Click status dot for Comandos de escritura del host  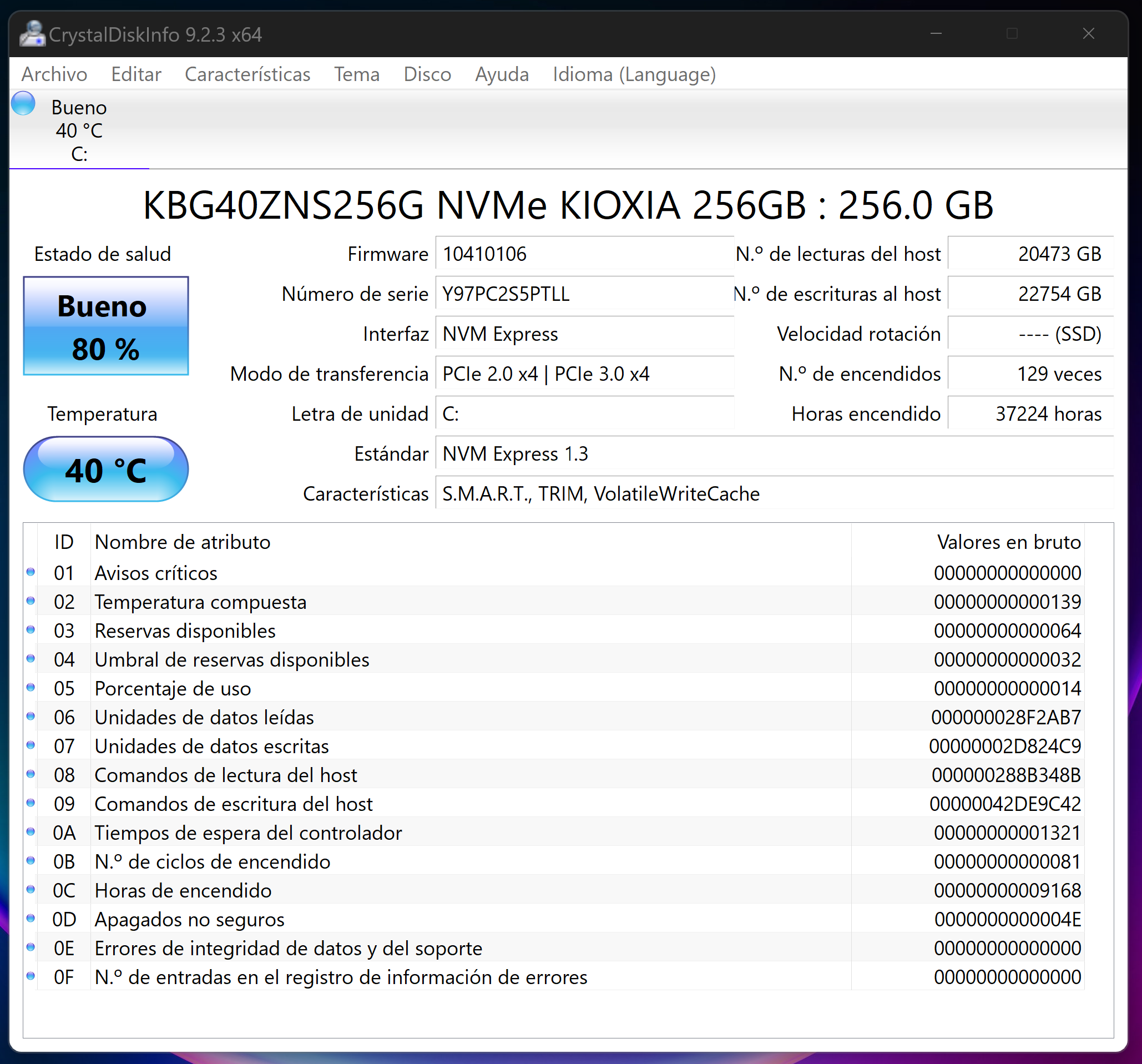click(x=31, y=803)
